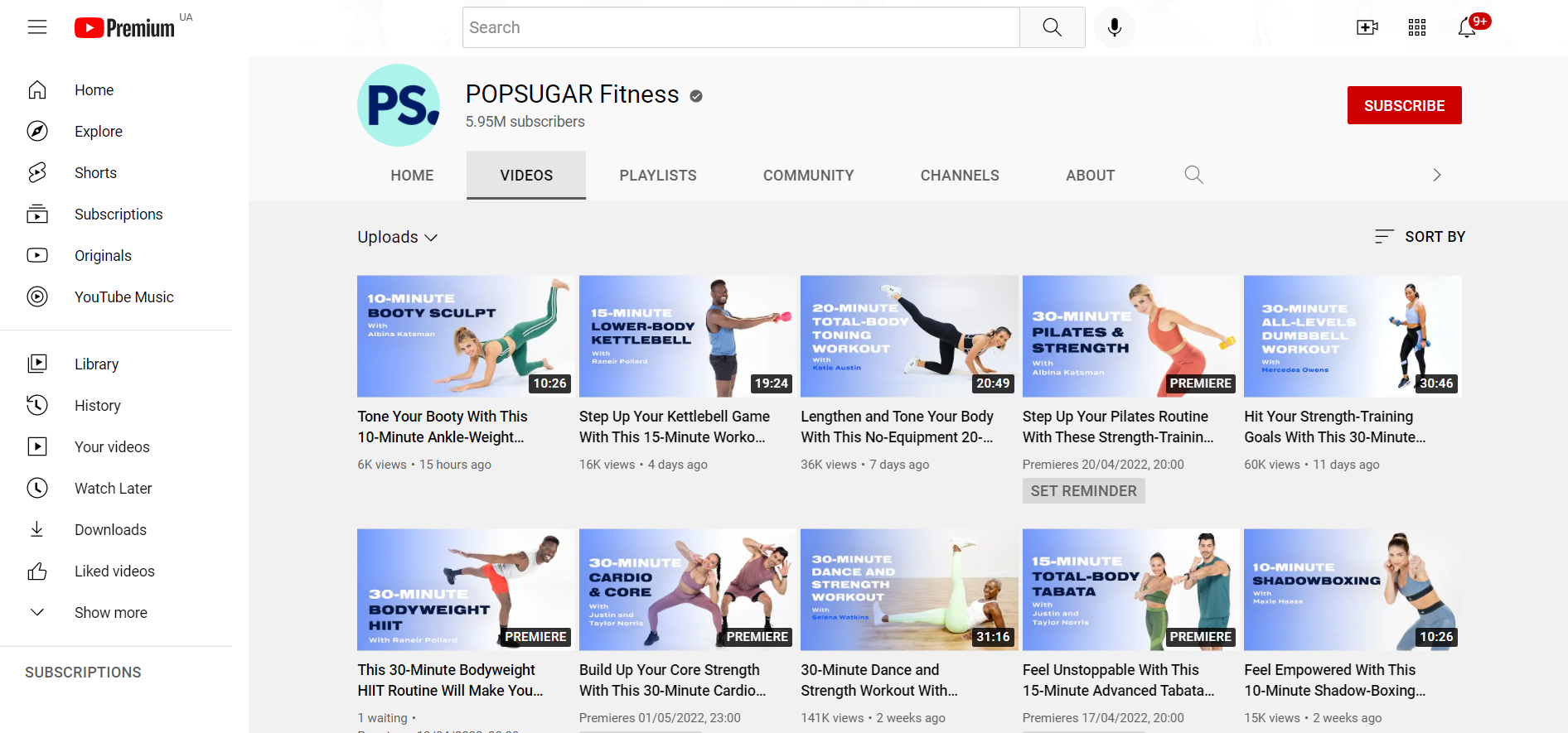The width and height of the screenshot is (1568, 733).
Task: Open 30-Minute Dance and Strength title
Action: tap(878, 680)
